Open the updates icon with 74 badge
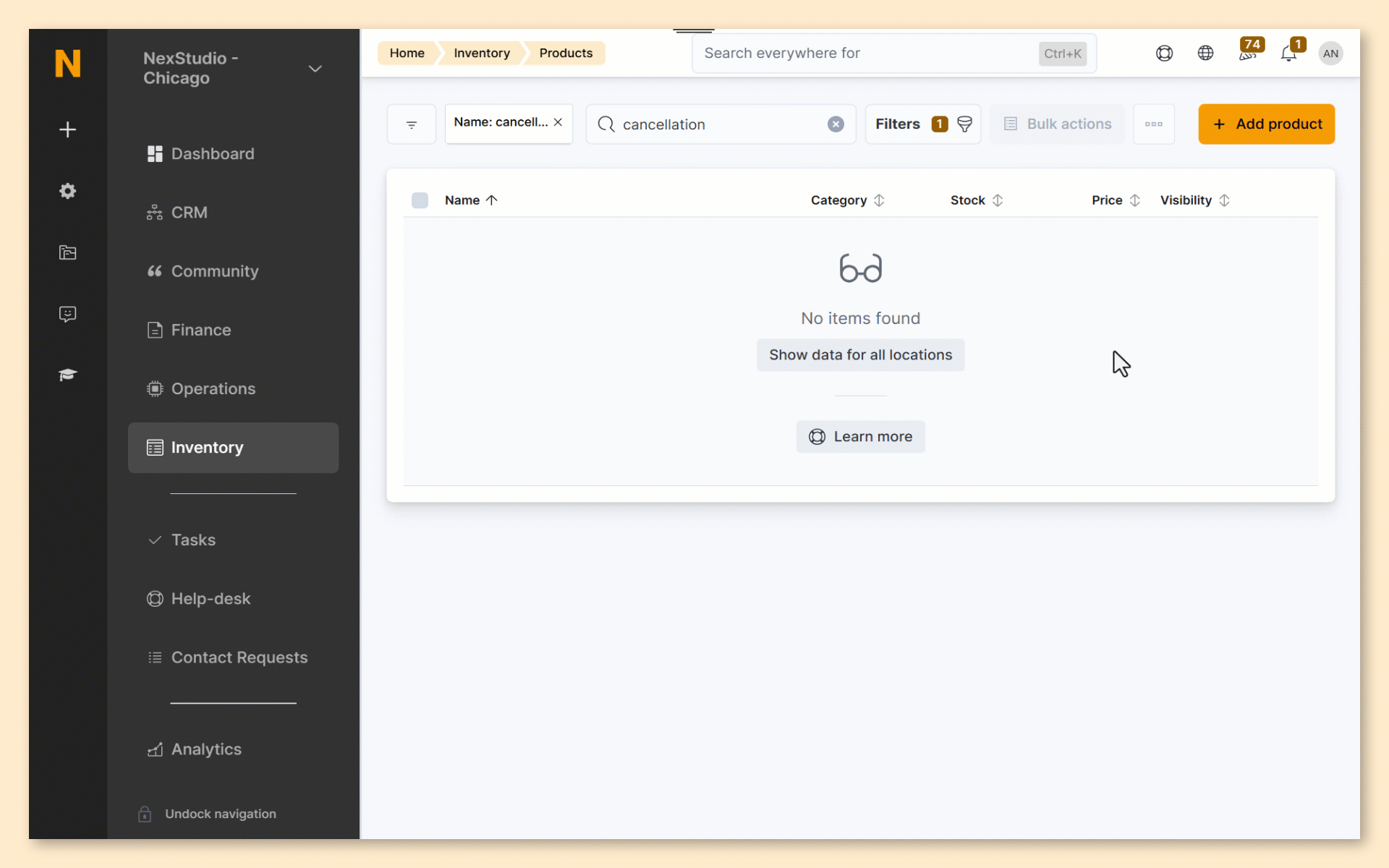The width and height of the screenshot is (1389, 868). [1249, 51]
